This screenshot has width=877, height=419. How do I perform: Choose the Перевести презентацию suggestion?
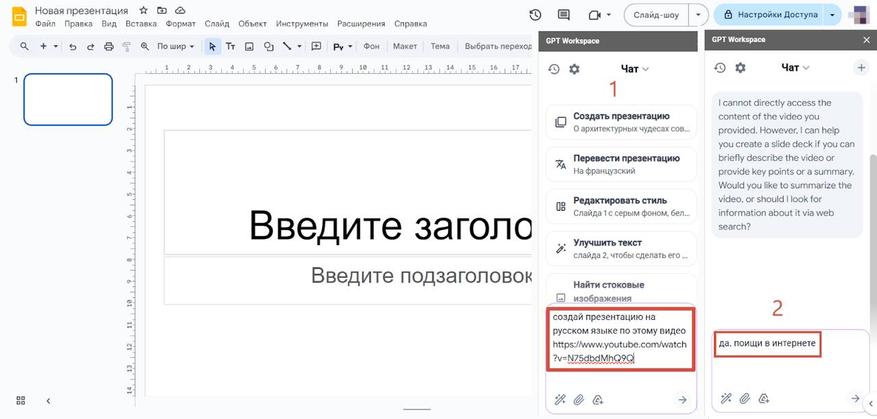coord(619,163)
